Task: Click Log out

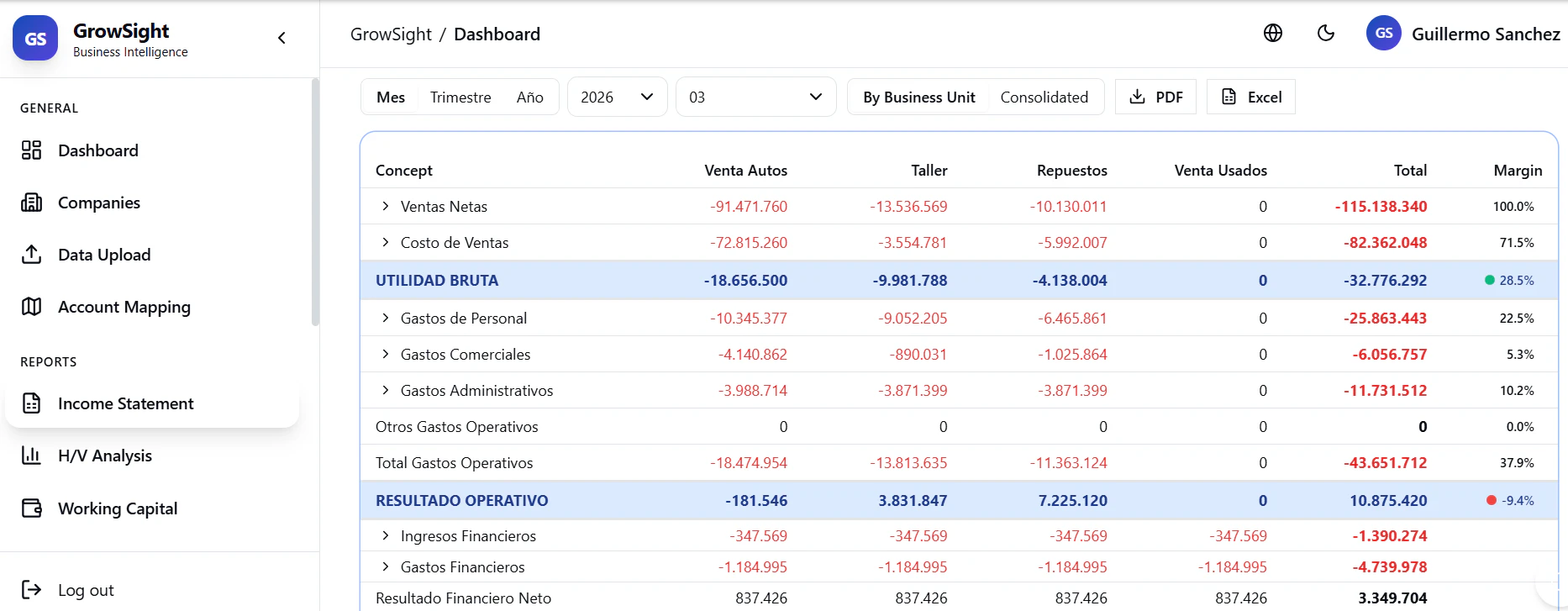Action: pyautogui.click(x=85, y=590)
